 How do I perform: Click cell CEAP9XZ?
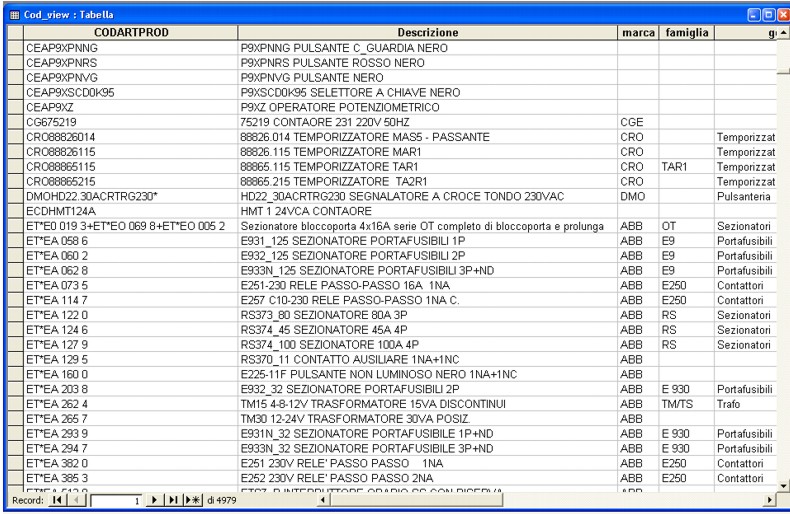(131, 107)
